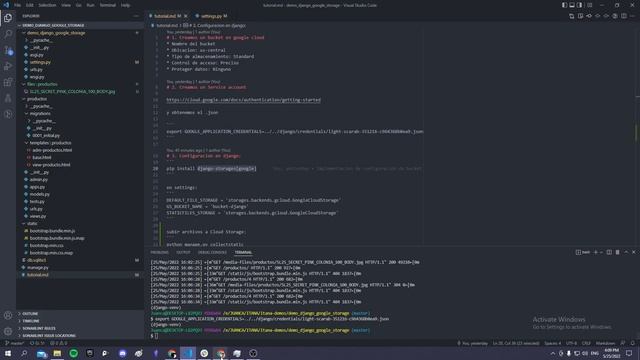Open the Accounts icon in activity bar
Image resolution: width=640 pixels, height=360 pixels.
click(x=8, y=315)
